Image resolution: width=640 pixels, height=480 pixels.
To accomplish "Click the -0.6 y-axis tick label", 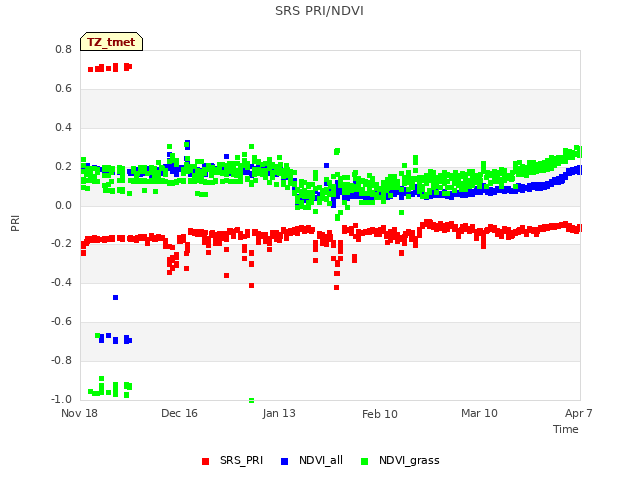I will click(61, 322).
